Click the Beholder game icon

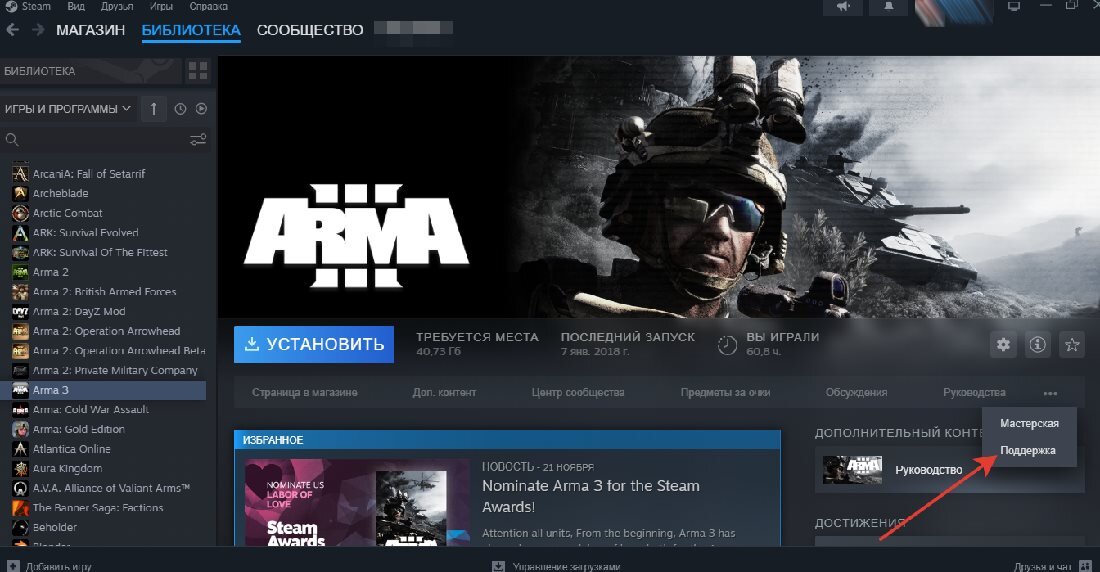tap(20, 527)
